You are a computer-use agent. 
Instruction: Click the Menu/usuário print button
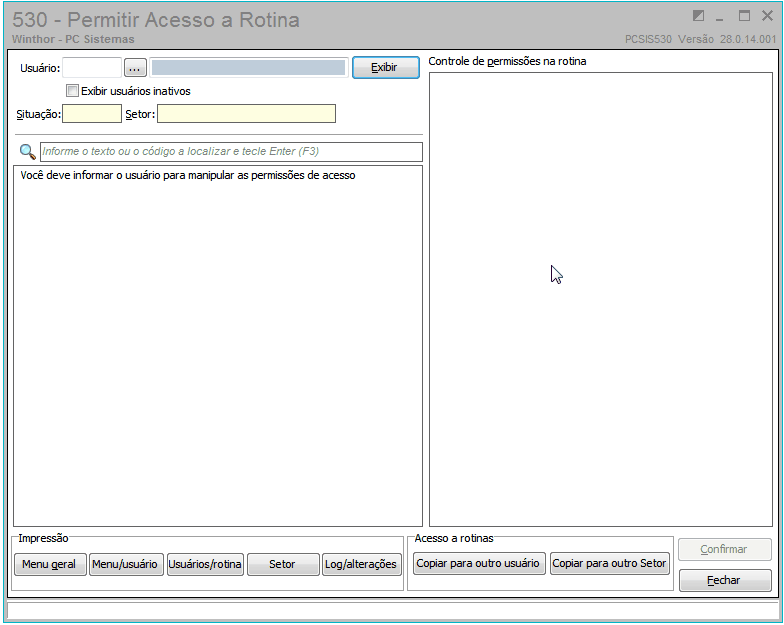tap(126, 564)
